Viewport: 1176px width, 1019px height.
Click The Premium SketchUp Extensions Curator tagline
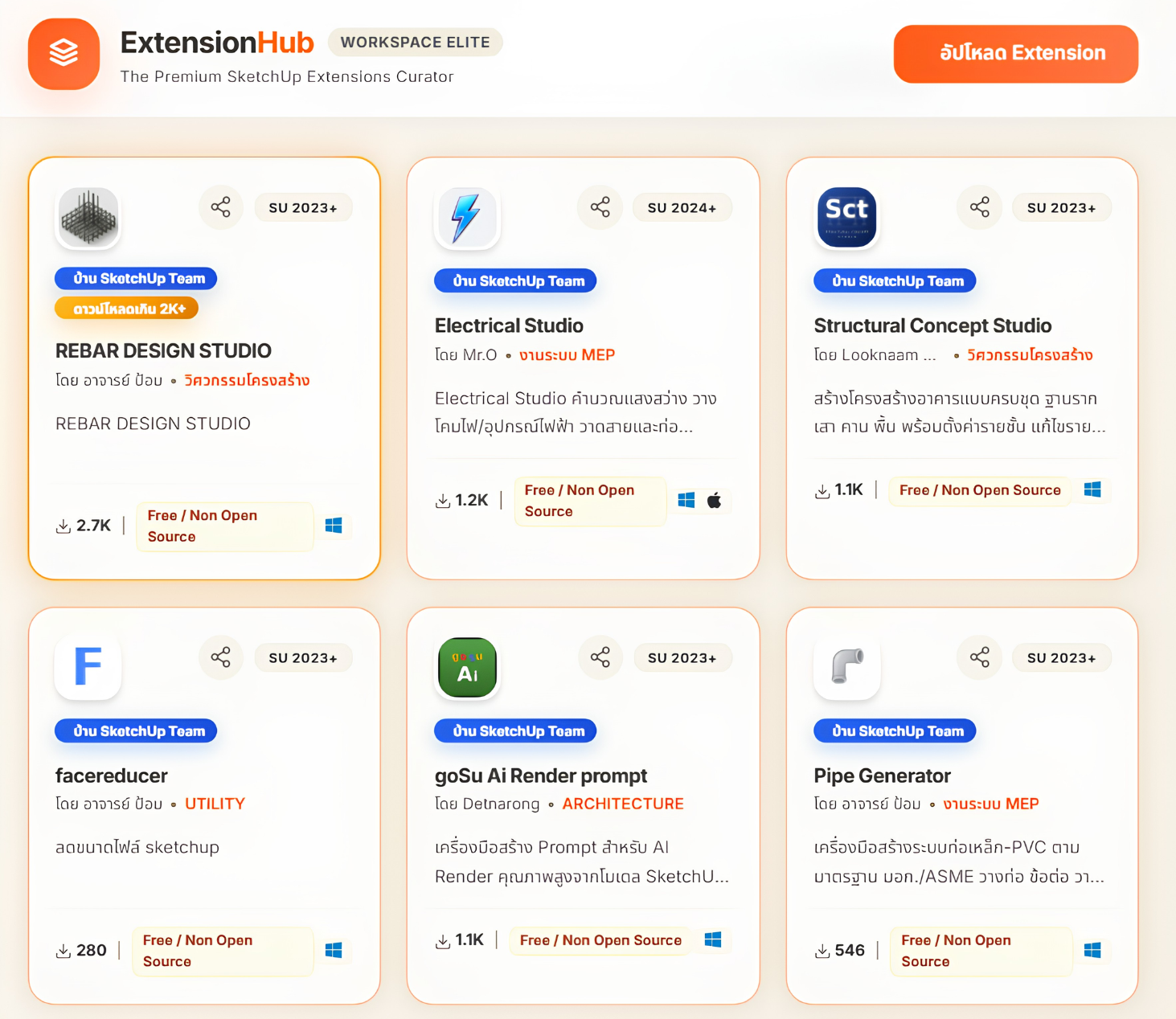pos(287,76)
